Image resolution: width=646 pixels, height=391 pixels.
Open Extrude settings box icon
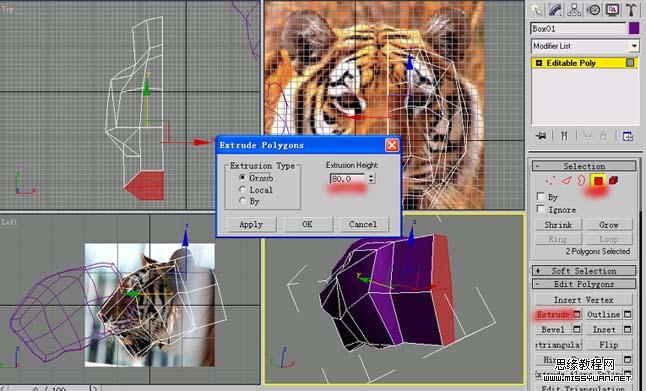coord(577,314)
